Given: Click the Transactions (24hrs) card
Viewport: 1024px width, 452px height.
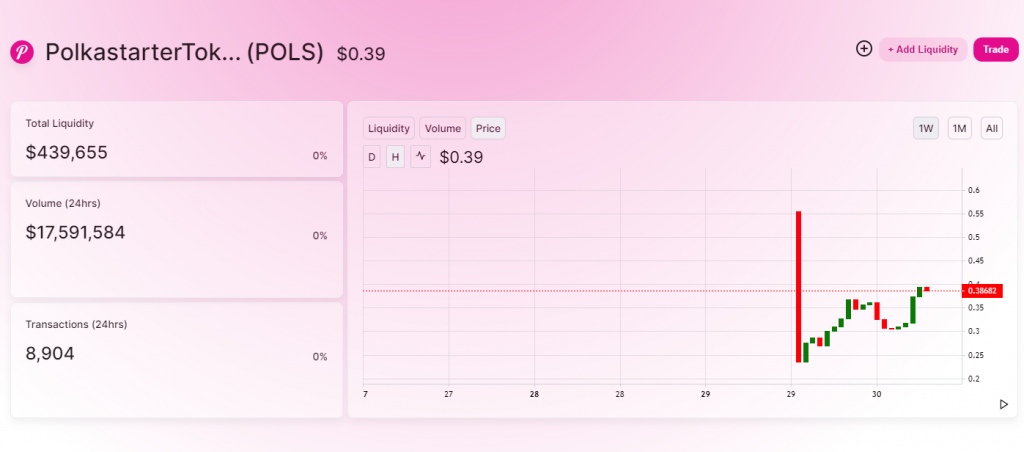Looking at the screenshot, I should pyautogui.click(x=176, y=359).
